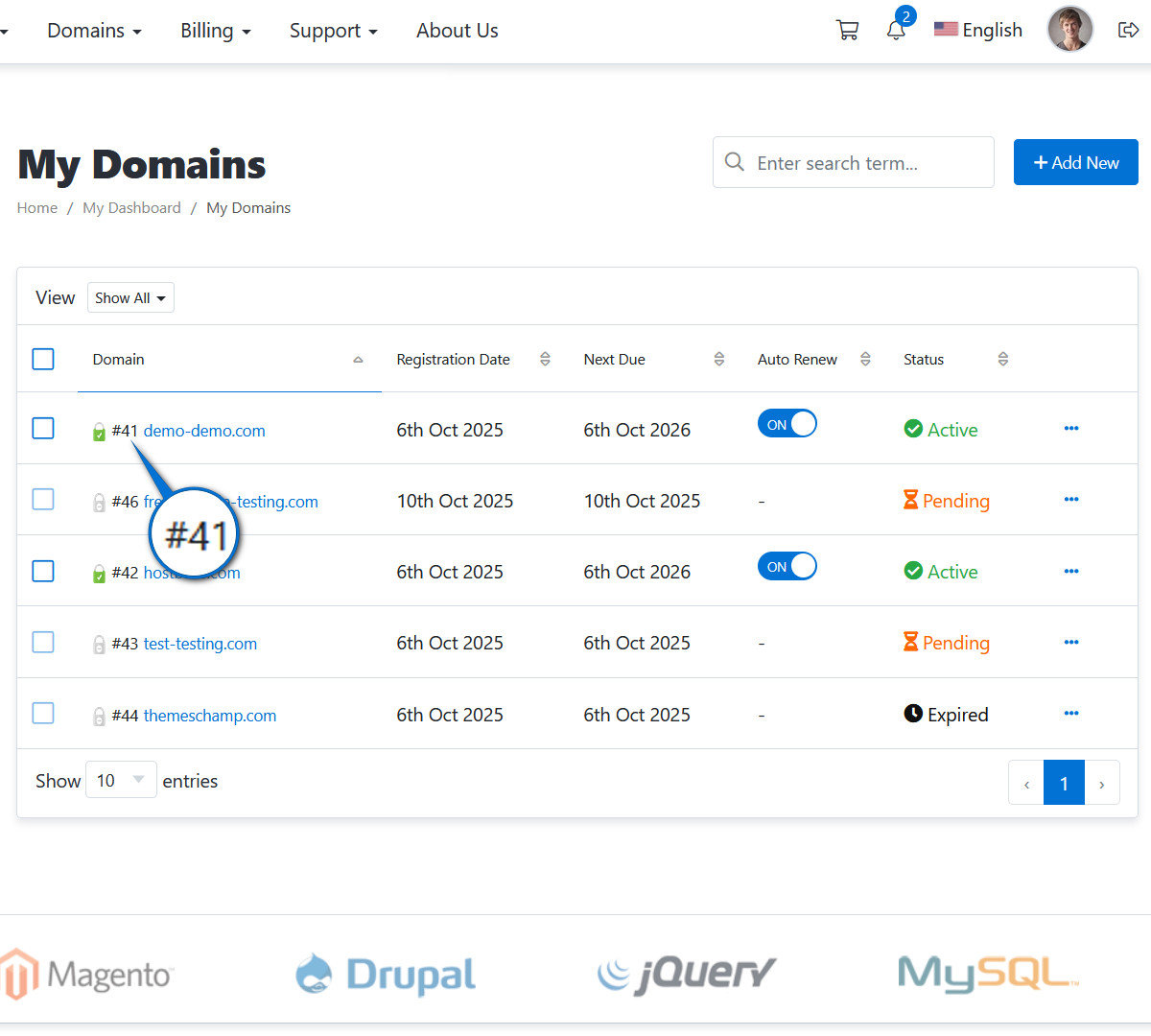1151x1036 pixels.
Task: Click the logout icon in header
Action: [x=1128, y=31]
